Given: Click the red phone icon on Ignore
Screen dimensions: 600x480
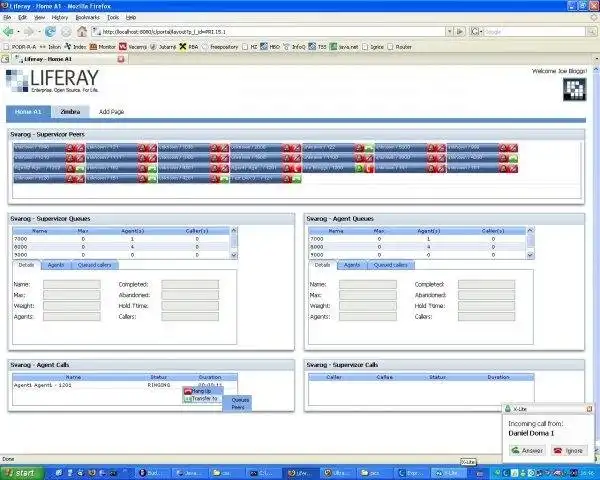Looking at the screenshot, I should click(558, 451).
